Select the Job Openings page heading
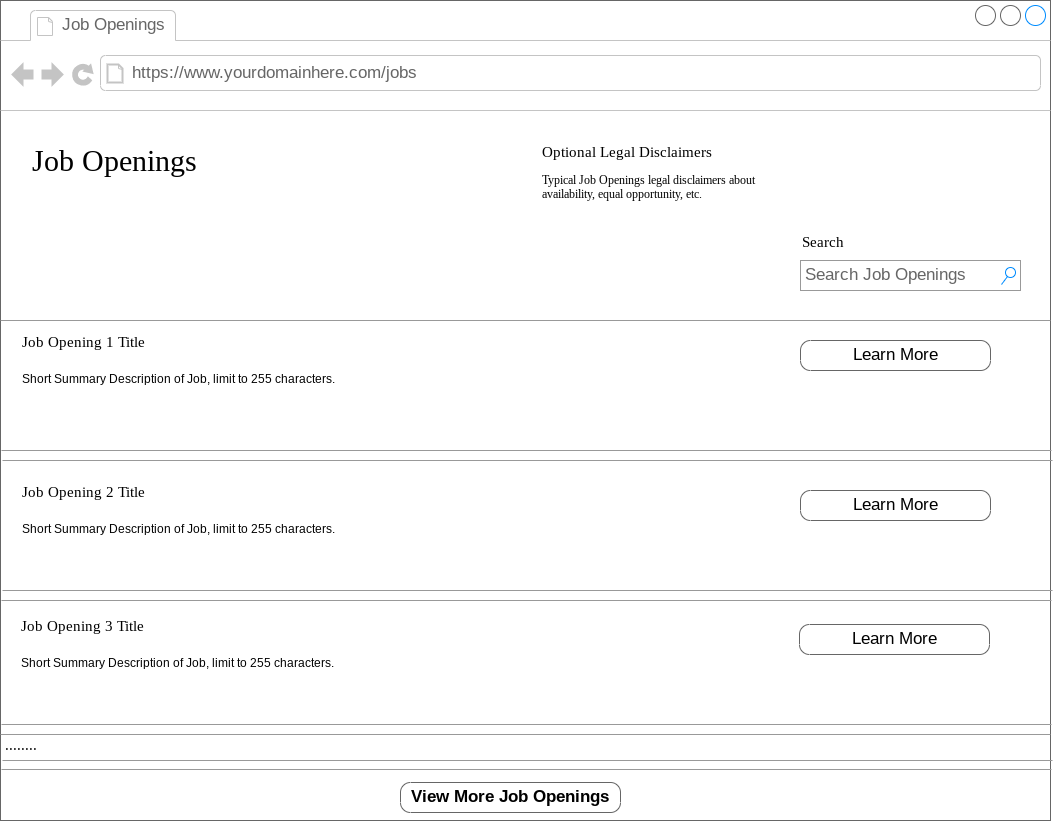 coord(113,161)
